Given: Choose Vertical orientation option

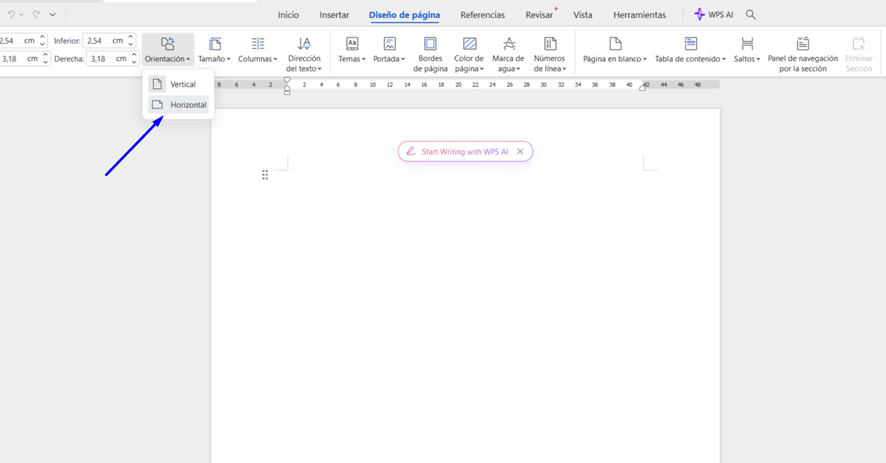Looking at the screenshot, I should pos(180,84).
